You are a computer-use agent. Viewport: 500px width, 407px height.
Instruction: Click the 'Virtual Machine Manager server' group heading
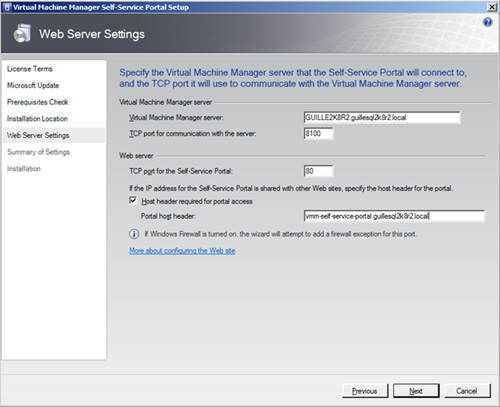166,102
